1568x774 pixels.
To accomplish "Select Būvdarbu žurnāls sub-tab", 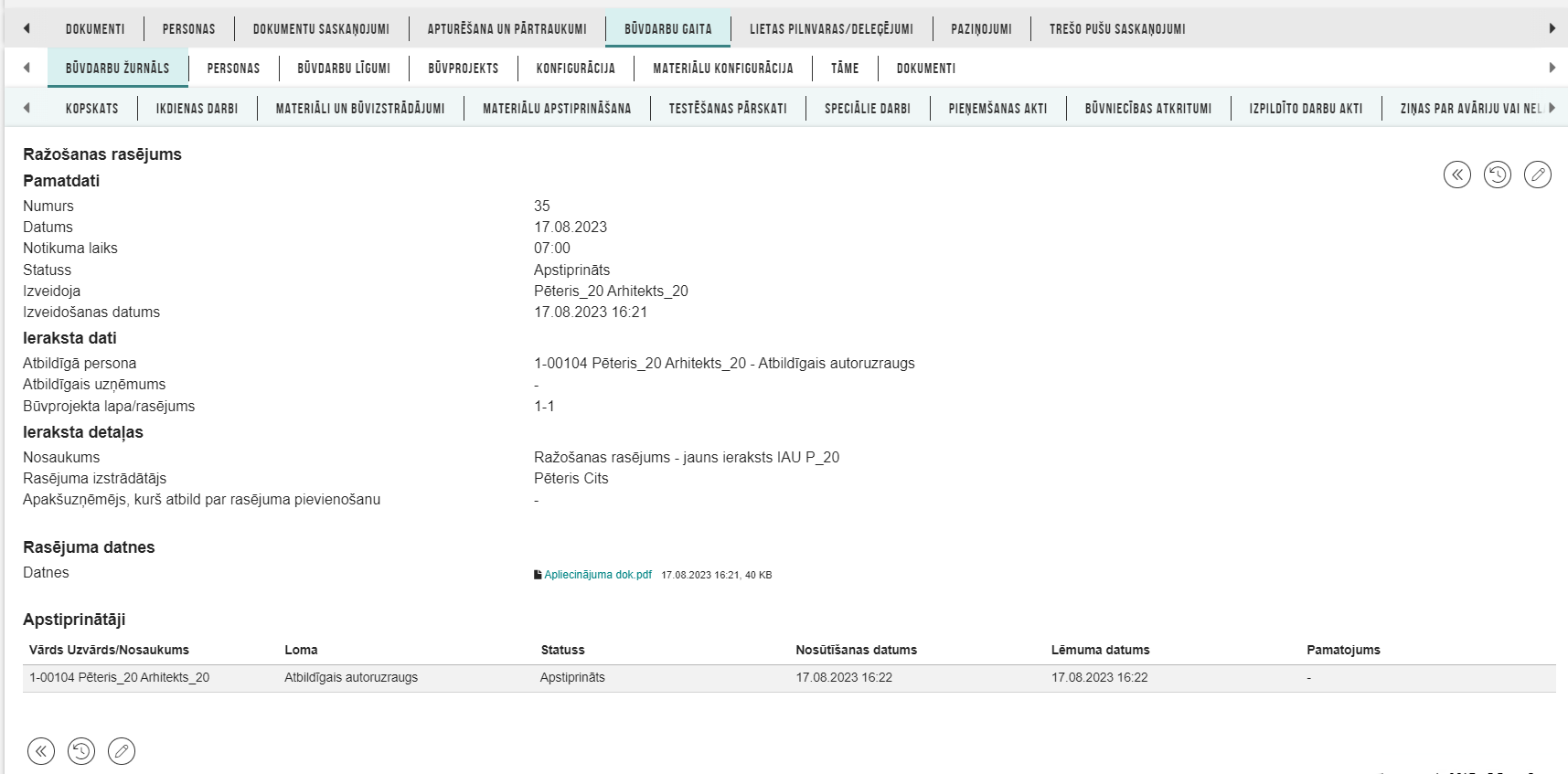I will coord(118,69).
